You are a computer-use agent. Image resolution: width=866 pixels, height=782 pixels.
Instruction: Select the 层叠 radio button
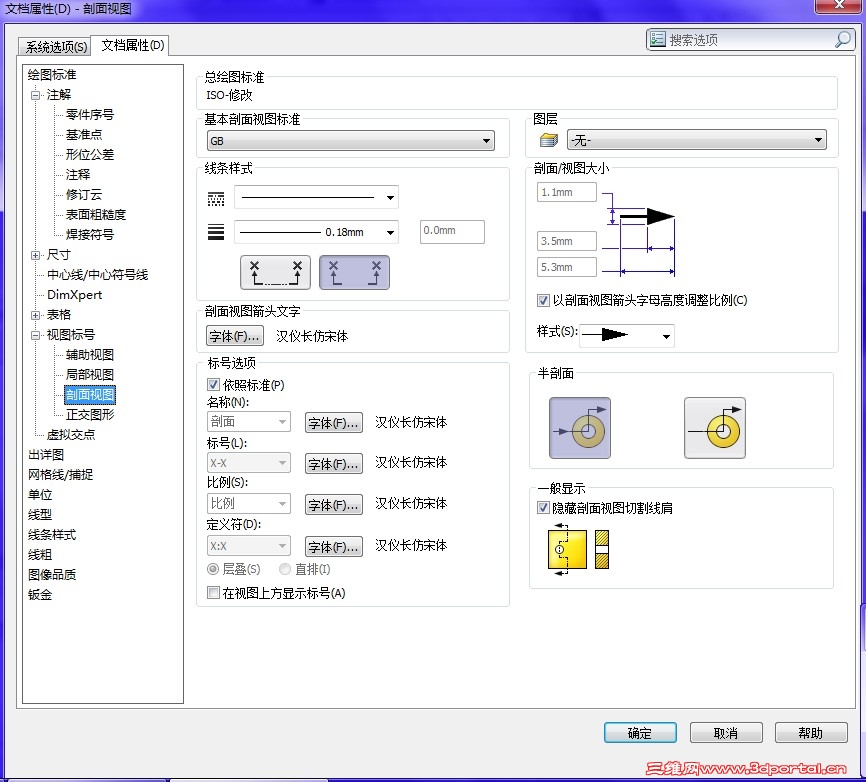pos(213,569)
